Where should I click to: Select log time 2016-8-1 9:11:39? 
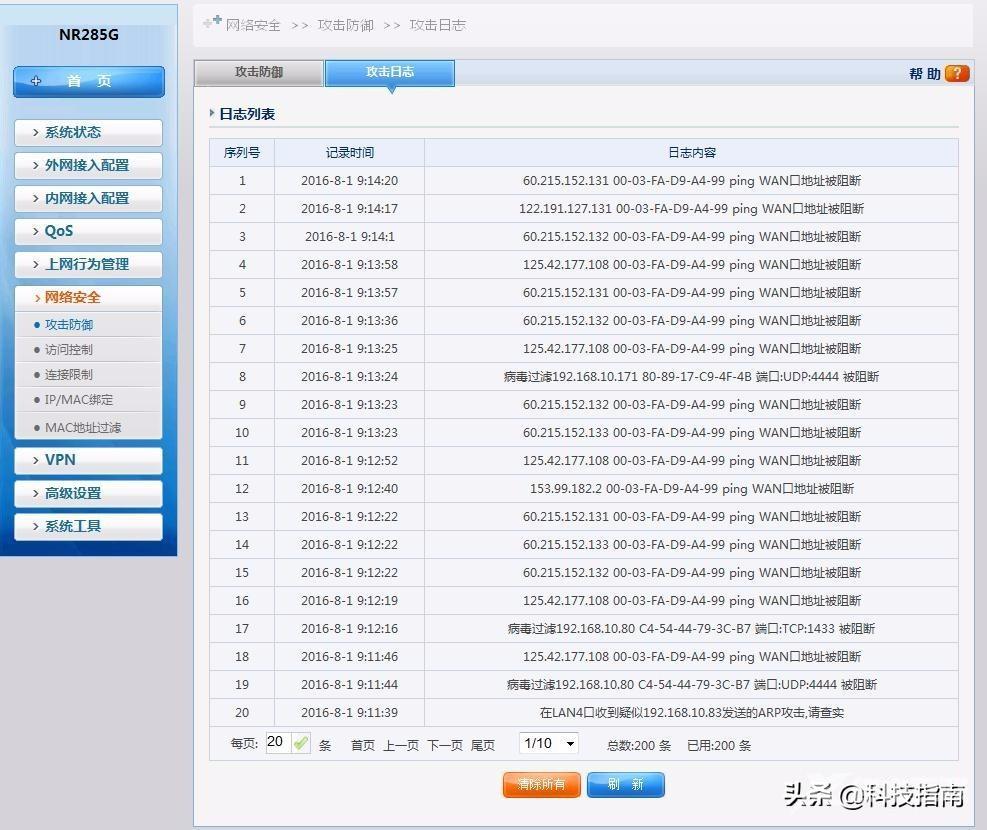(349, 713)
